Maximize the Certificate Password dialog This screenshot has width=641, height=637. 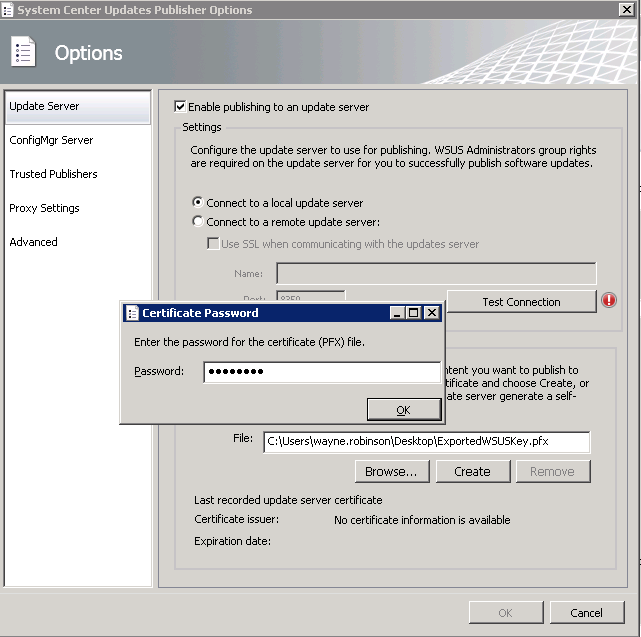(413, 313)
